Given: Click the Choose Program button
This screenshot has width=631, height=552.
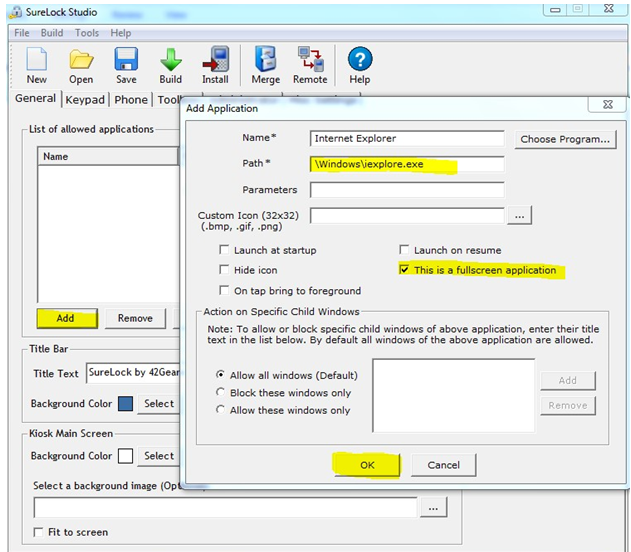Looking at the screenshot, I should (565, 139).
